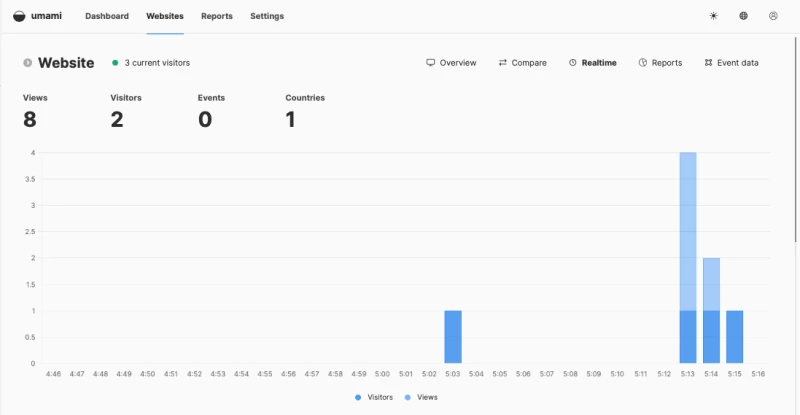Click the green current visitors status dot
The width and height of the screenshot is (800, 415).
(x=115, y=63)
